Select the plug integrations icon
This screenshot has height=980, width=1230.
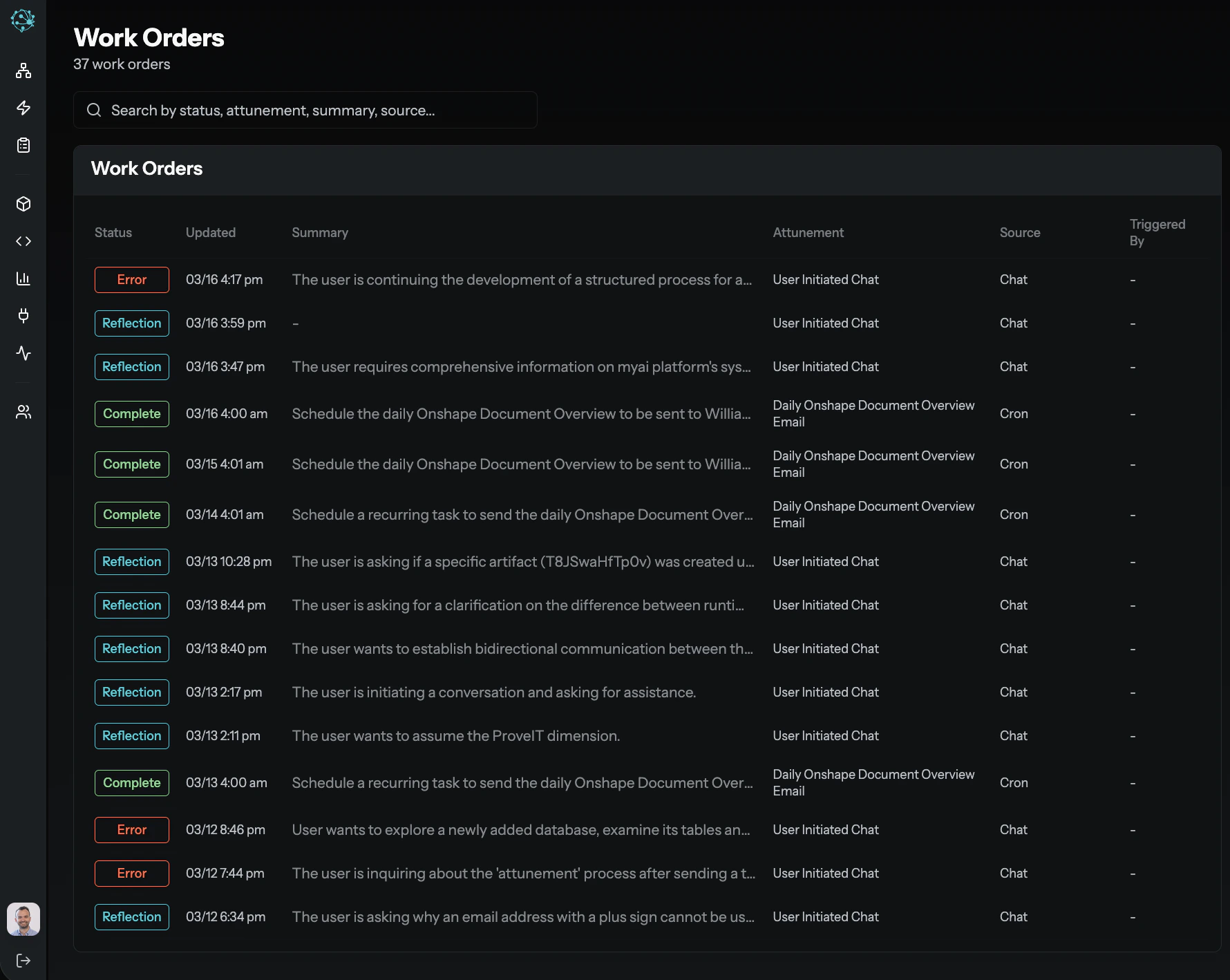point(23,316)
